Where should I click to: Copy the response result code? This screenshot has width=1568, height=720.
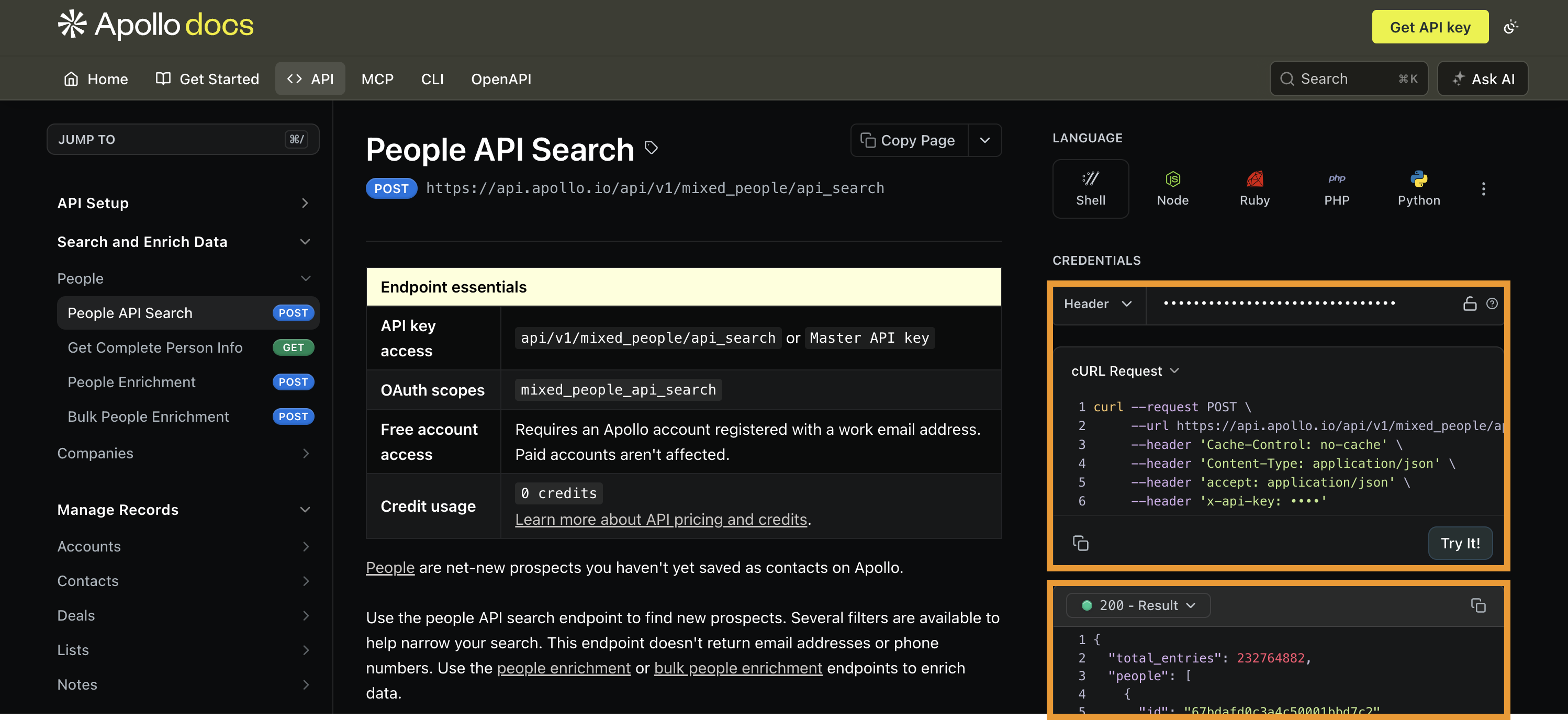[1478, 605]
